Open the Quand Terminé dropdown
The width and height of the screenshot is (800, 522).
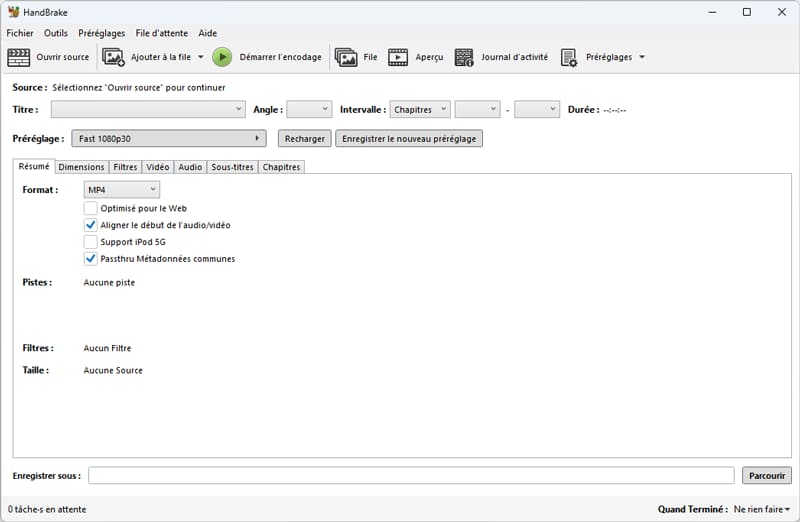click(762, 509)
